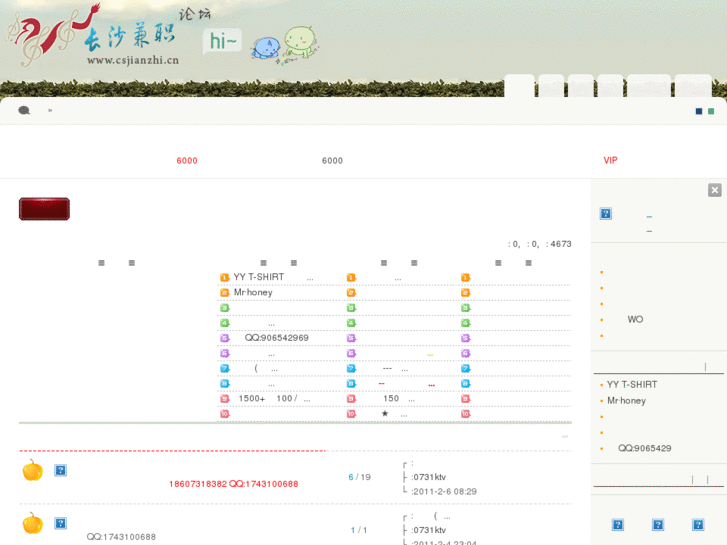Screen dimensions: 727x545
Task: Pick the green style swatch
Action: point(711,111)
